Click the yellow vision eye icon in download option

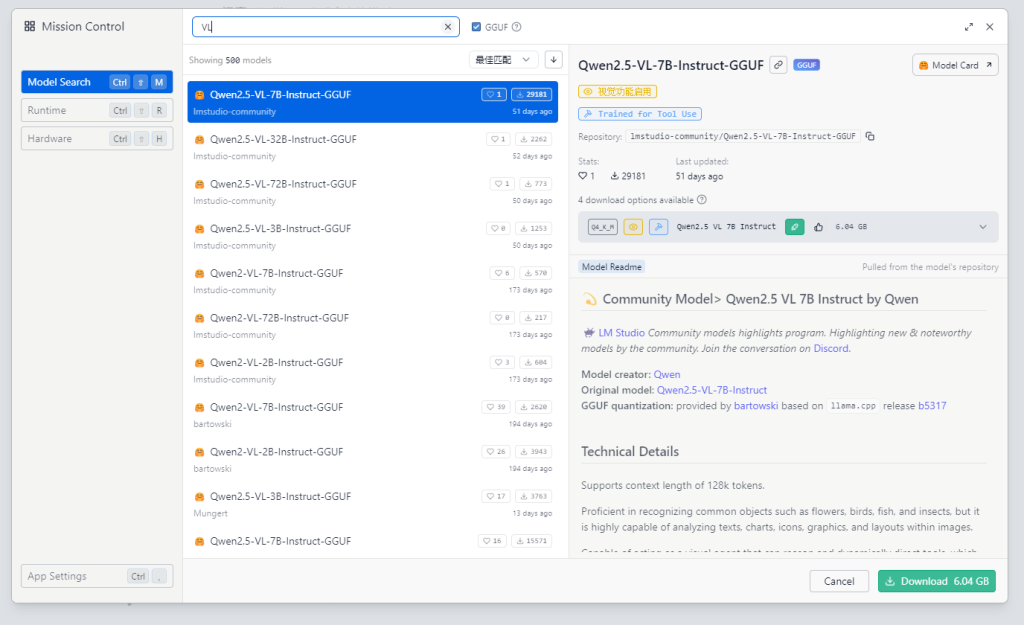(633, 227)
